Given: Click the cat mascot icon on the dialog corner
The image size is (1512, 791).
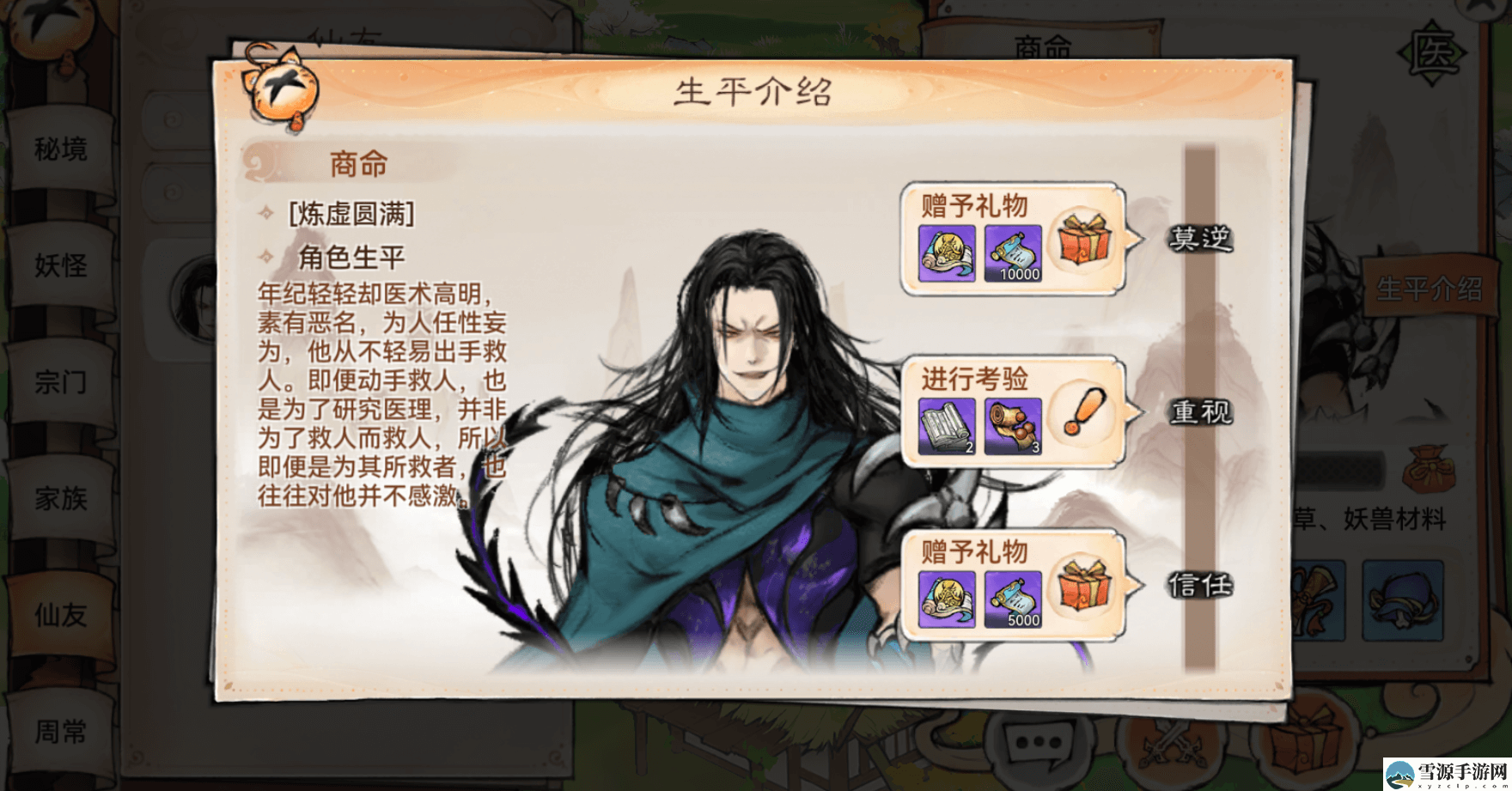Looking at the screenshot, I should tap(280, 88).
